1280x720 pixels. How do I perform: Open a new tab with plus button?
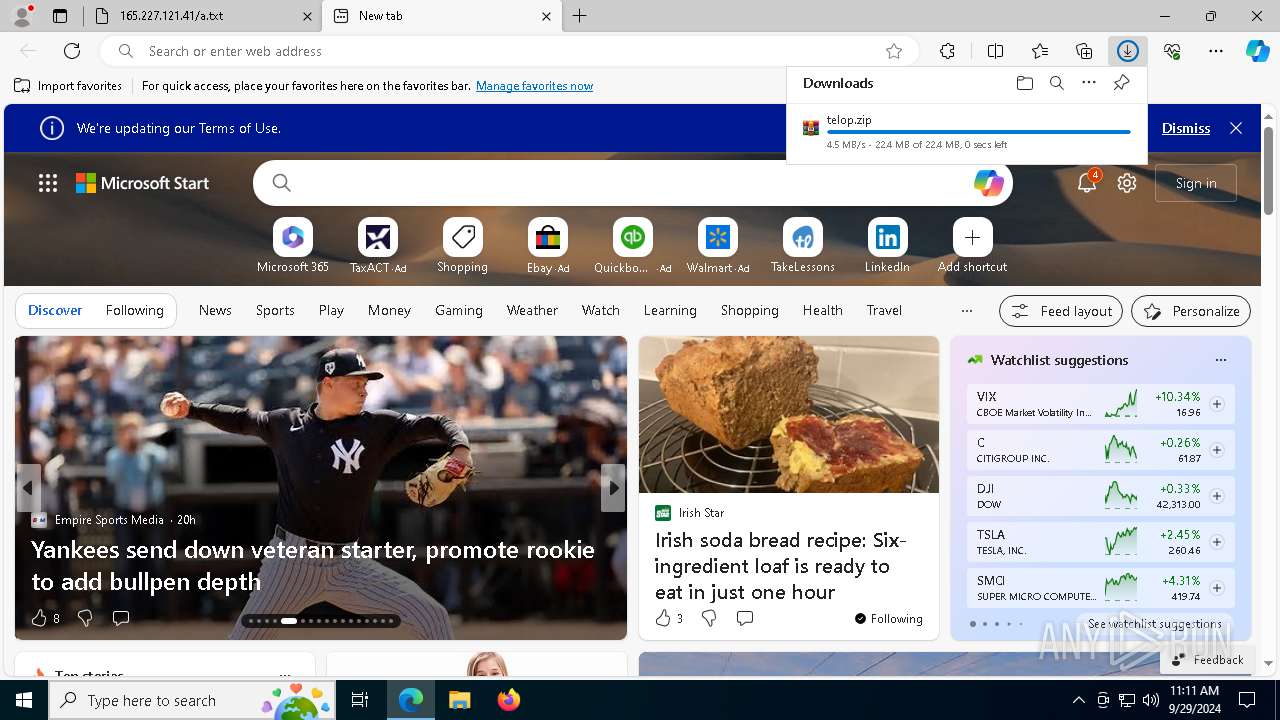pyautogui.click(x=579, y=16)
